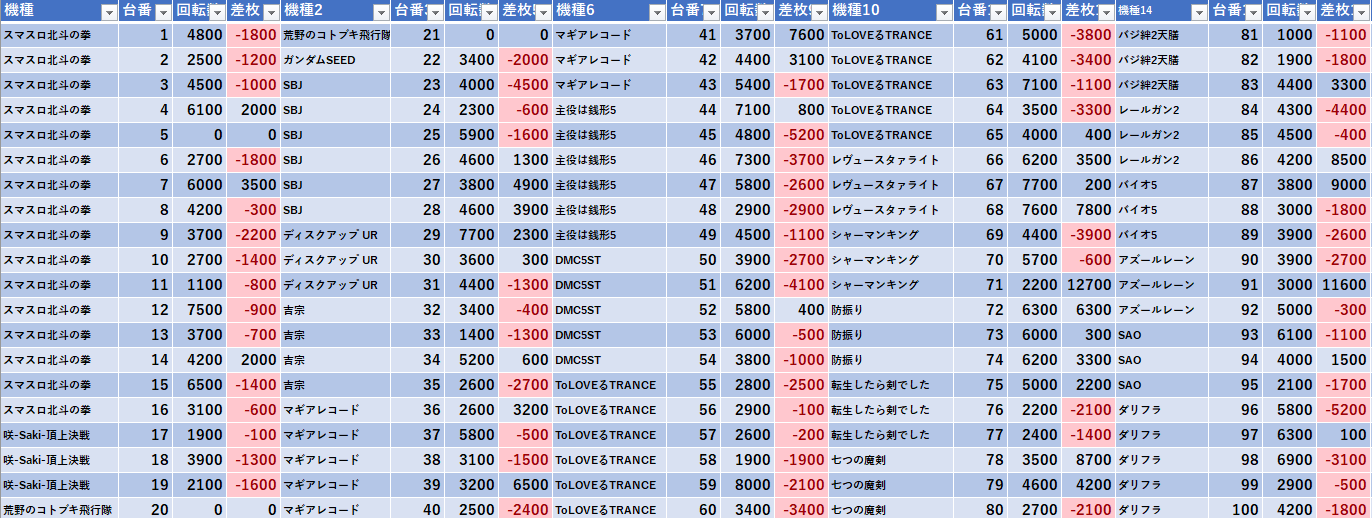Click マギアレコード cell for machine 37
Screen dimensions: 1372x518
336,435
